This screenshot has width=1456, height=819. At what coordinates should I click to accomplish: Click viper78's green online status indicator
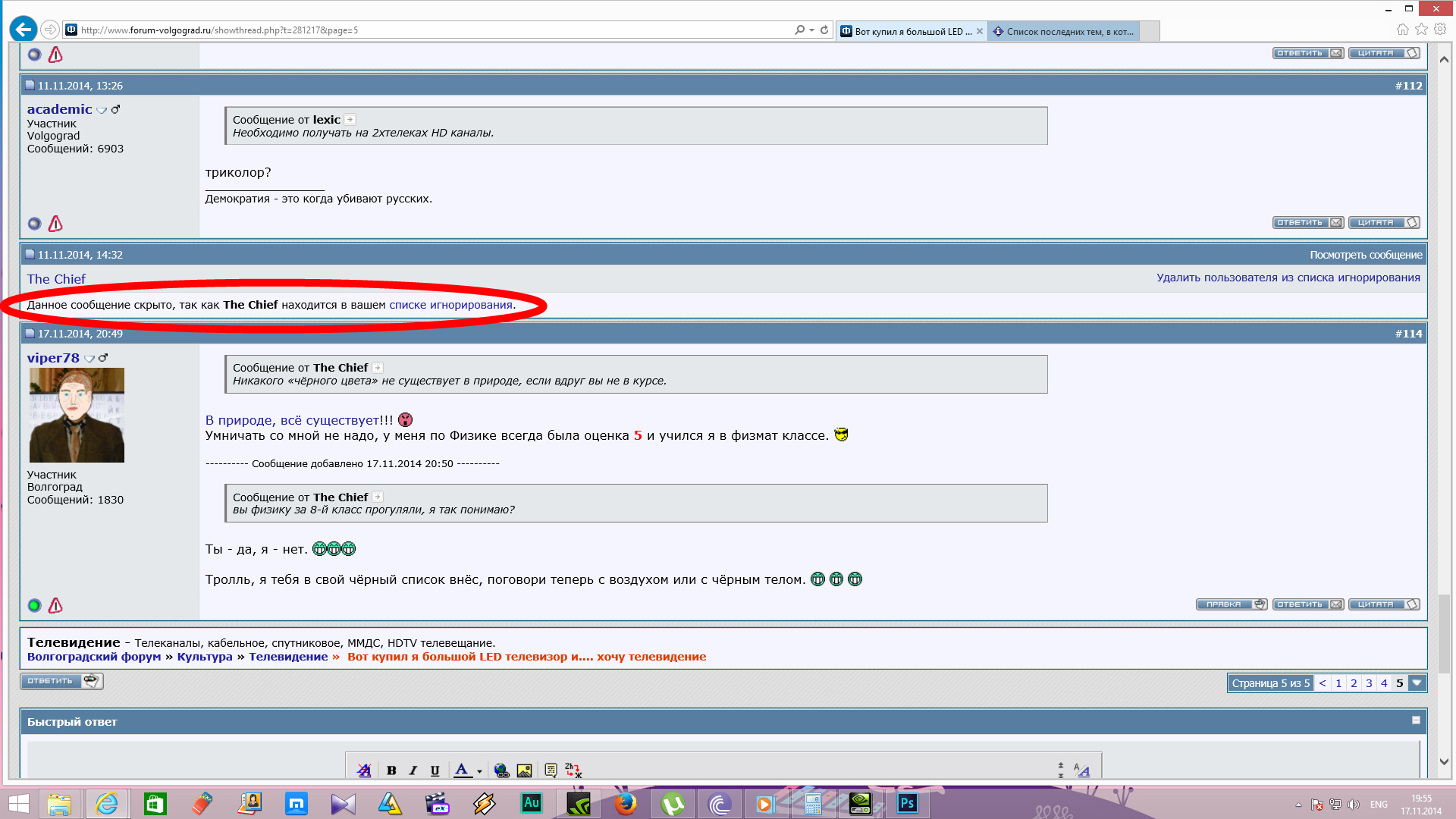pyautogui.click(x=34, y=605)
